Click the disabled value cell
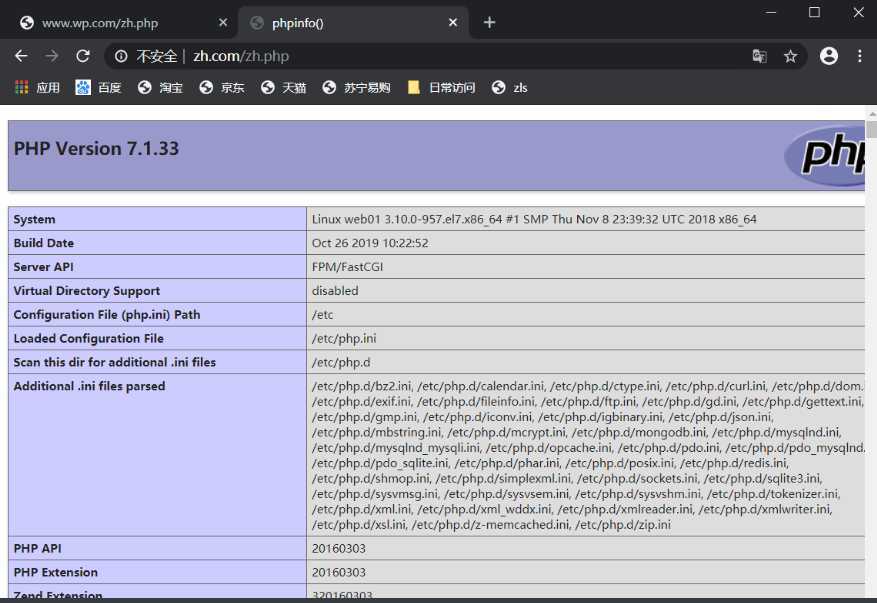This screenshot has width=877, height=603. [x=586, y=291]
